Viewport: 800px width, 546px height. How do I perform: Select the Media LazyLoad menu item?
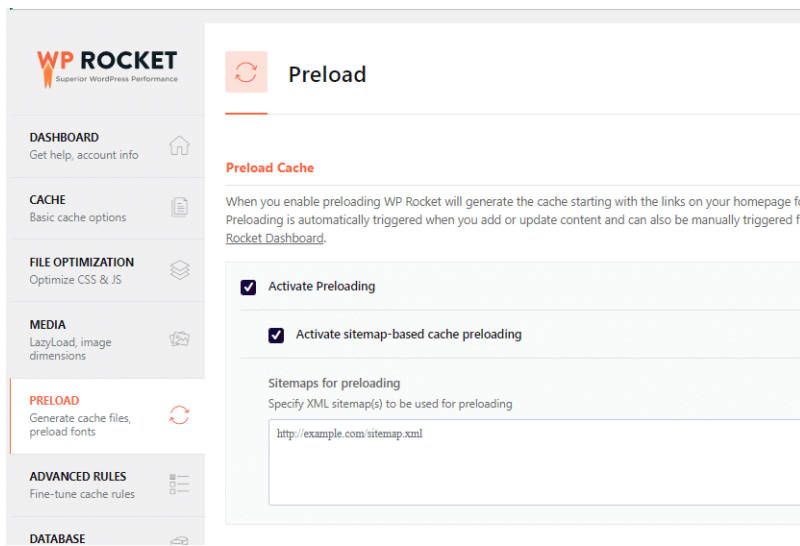[x=107, y=340]
